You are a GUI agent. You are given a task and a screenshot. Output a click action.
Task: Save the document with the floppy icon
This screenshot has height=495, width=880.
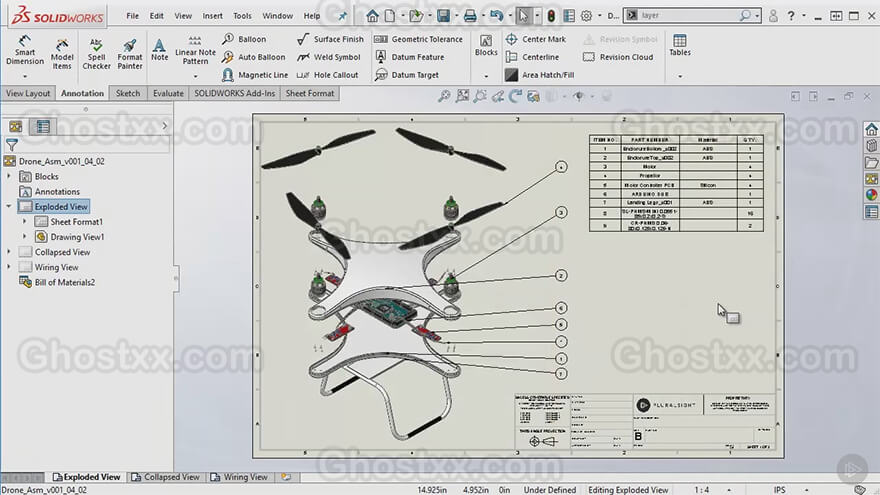pyautogui.click(x=443, y=16)
